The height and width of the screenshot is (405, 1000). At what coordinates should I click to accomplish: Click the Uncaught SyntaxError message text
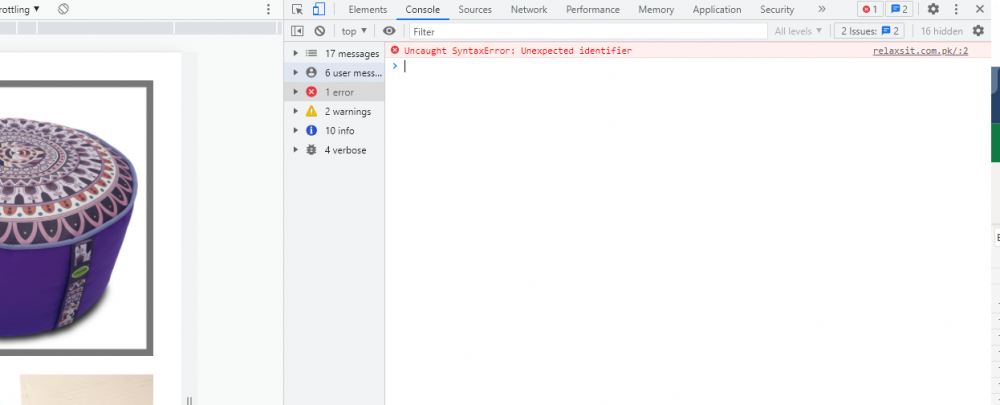pos(518,51)
